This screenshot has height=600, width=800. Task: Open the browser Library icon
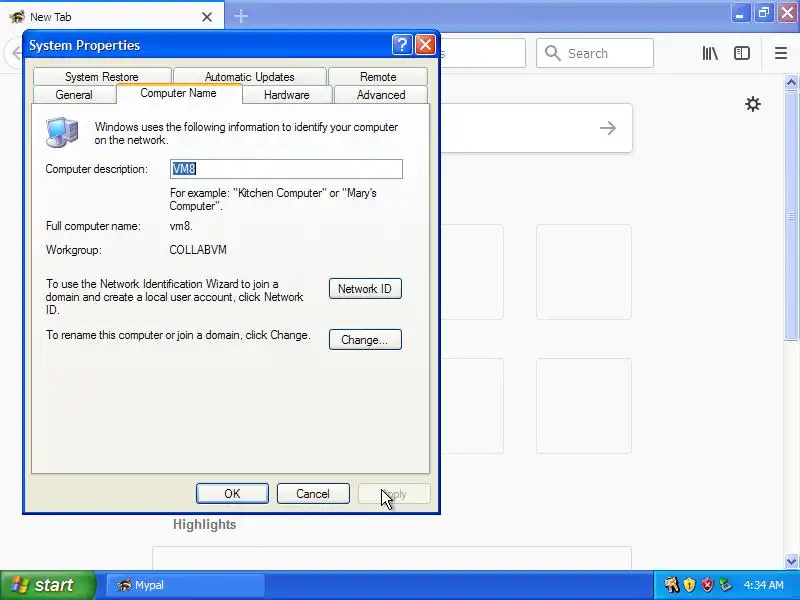coord(710,53)
